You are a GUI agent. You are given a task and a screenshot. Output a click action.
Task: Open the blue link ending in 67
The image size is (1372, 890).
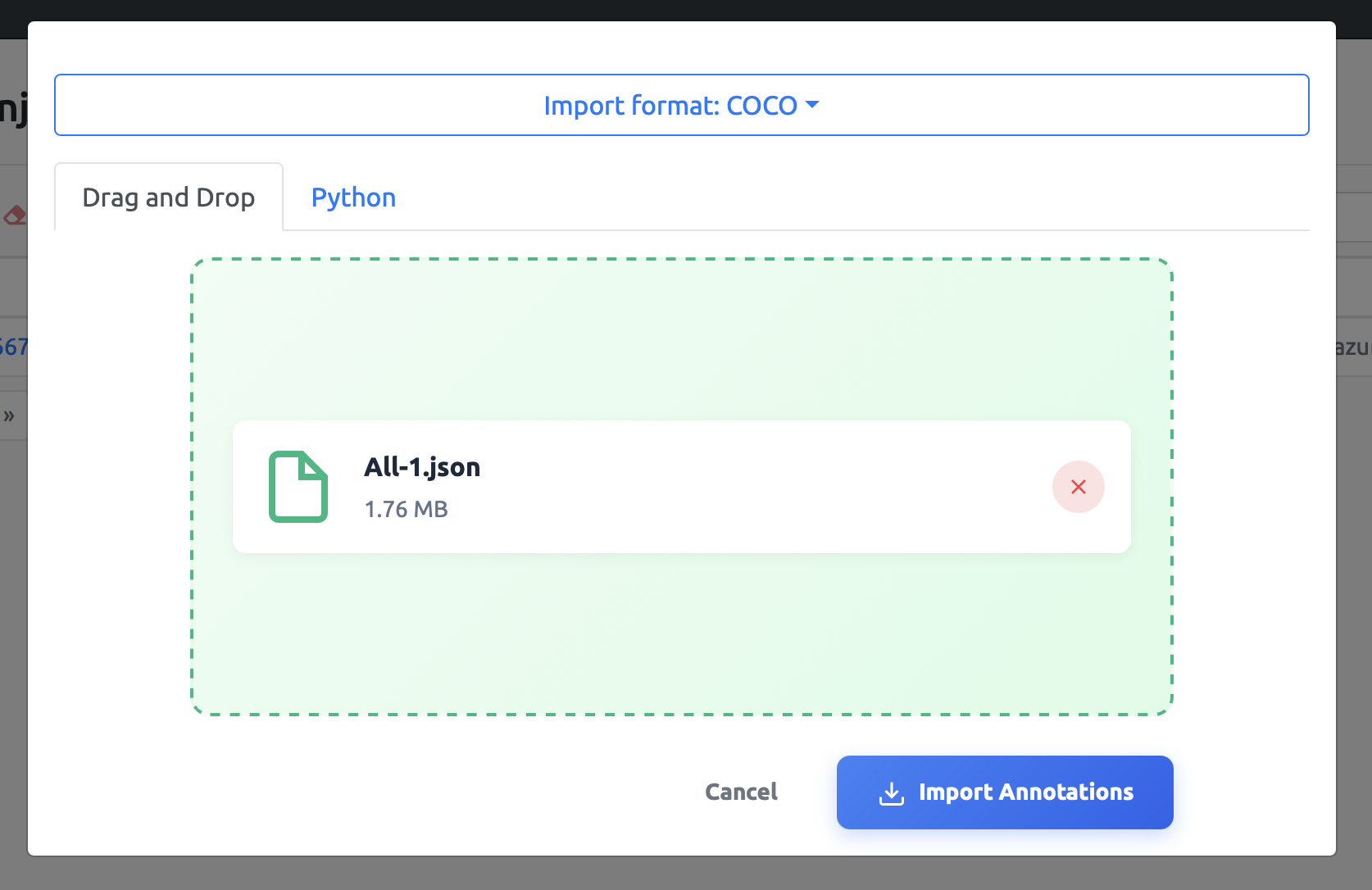13,347
